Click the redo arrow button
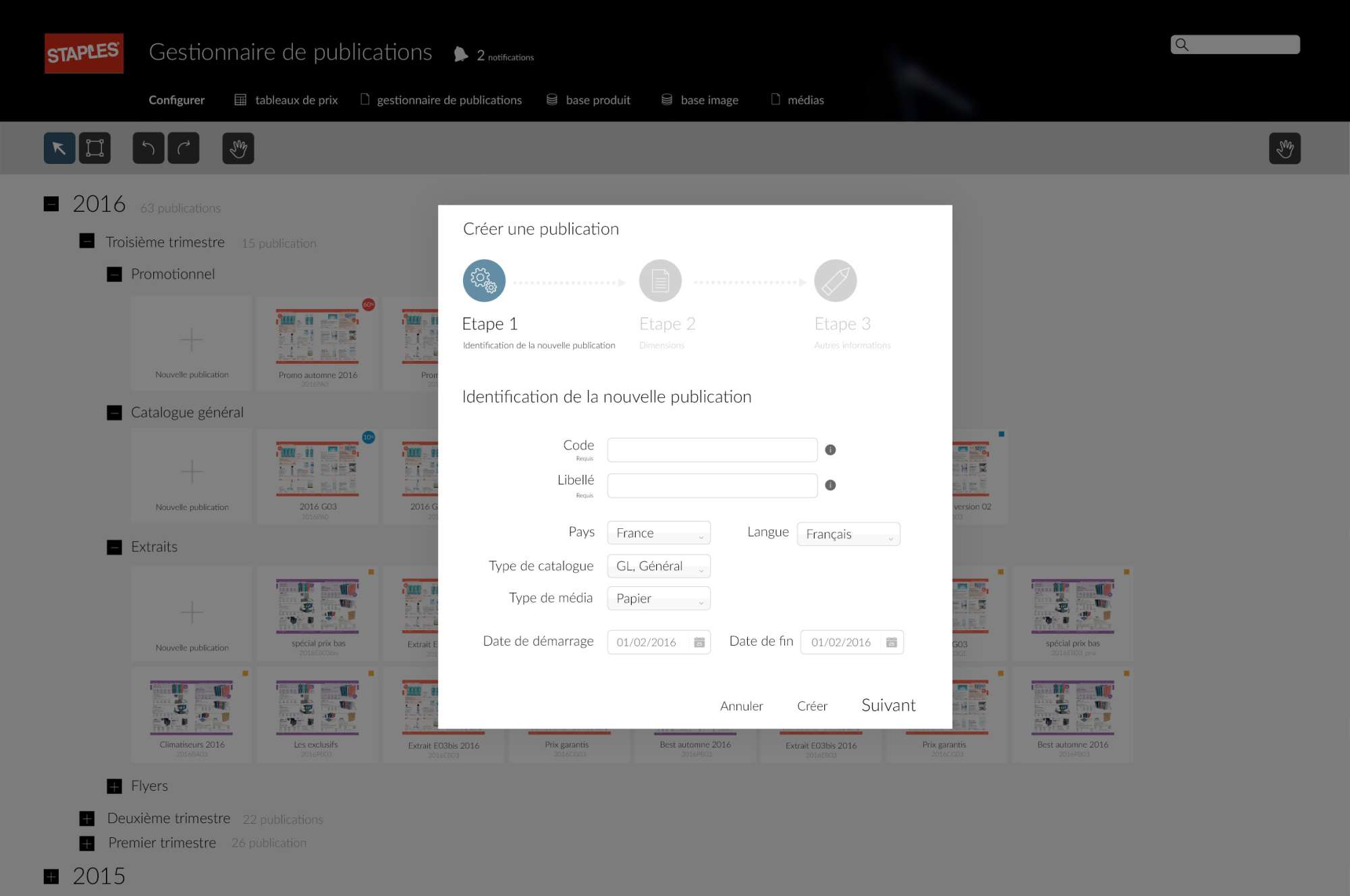Screen dimensions: 1350x896 (184, 148)
